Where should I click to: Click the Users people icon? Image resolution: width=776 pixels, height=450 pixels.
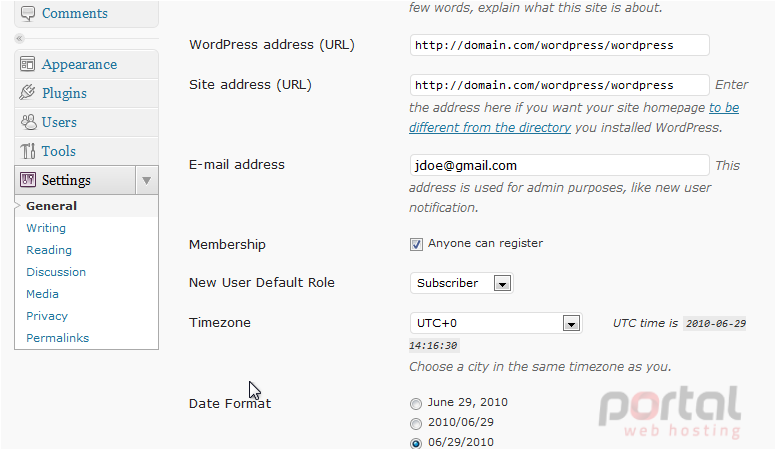pyautogui.click(x=29, y=122)
